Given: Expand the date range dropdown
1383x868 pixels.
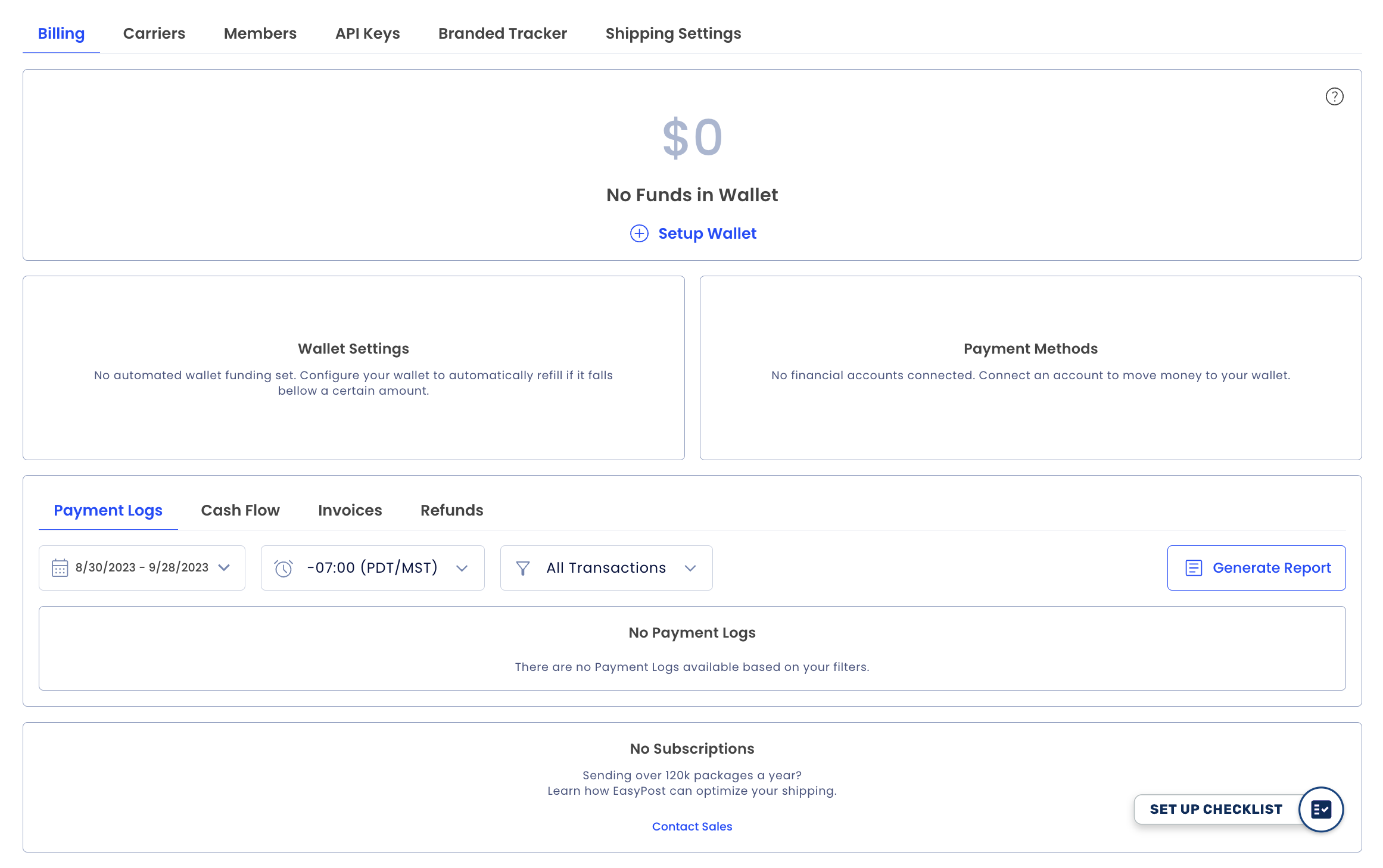Looking at the screenshot, I should coord(225,567).
